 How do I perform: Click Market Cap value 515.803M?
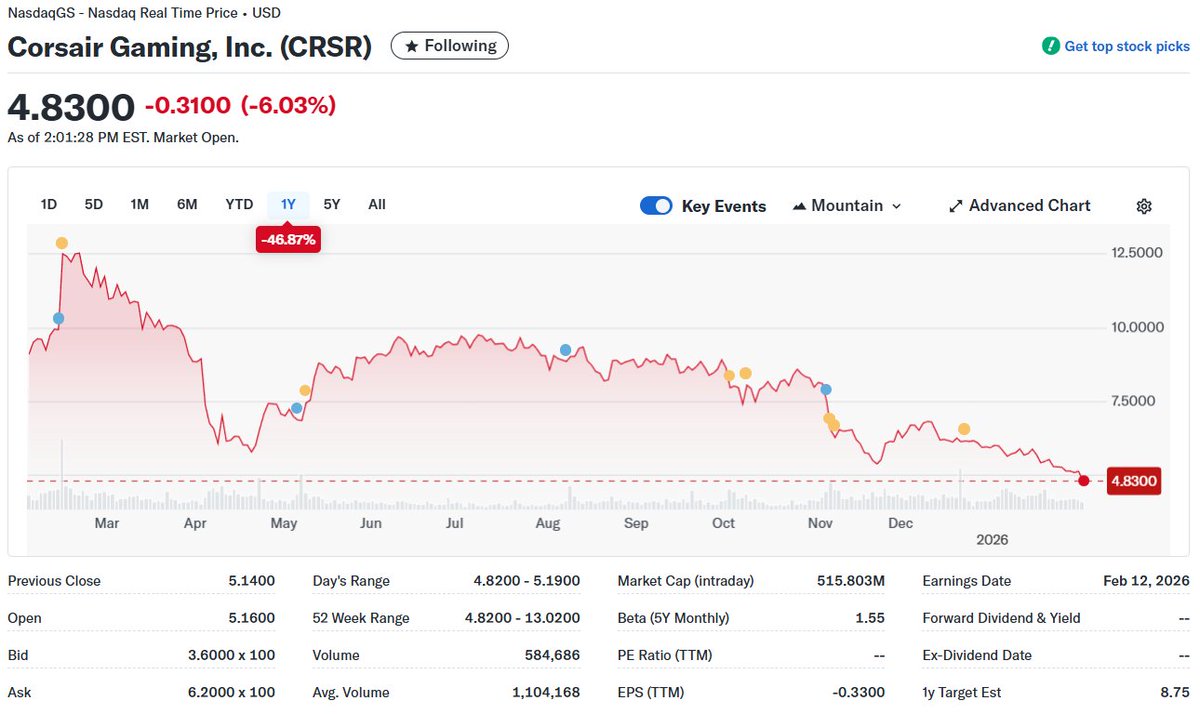851,581
